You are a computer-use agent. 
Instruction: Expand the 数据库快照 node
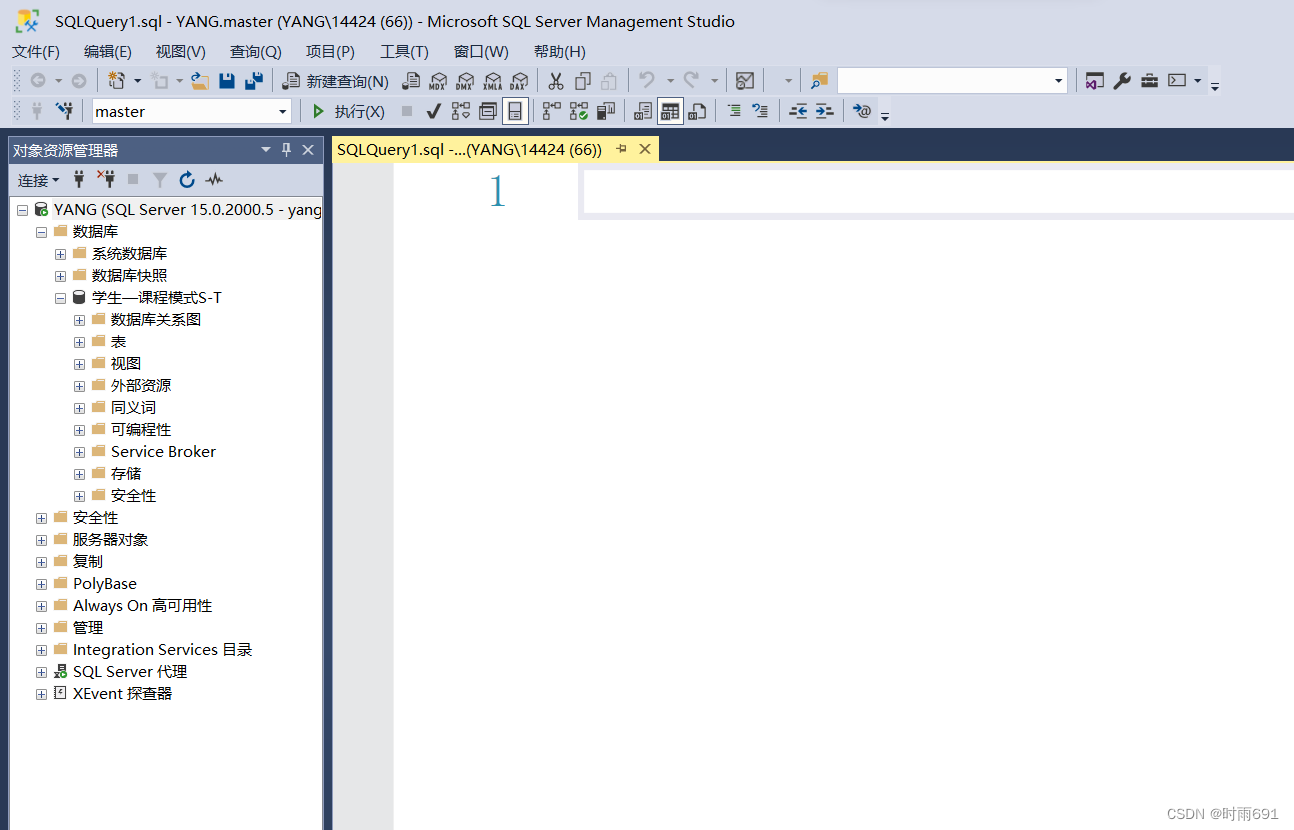(x=60, y=276)
